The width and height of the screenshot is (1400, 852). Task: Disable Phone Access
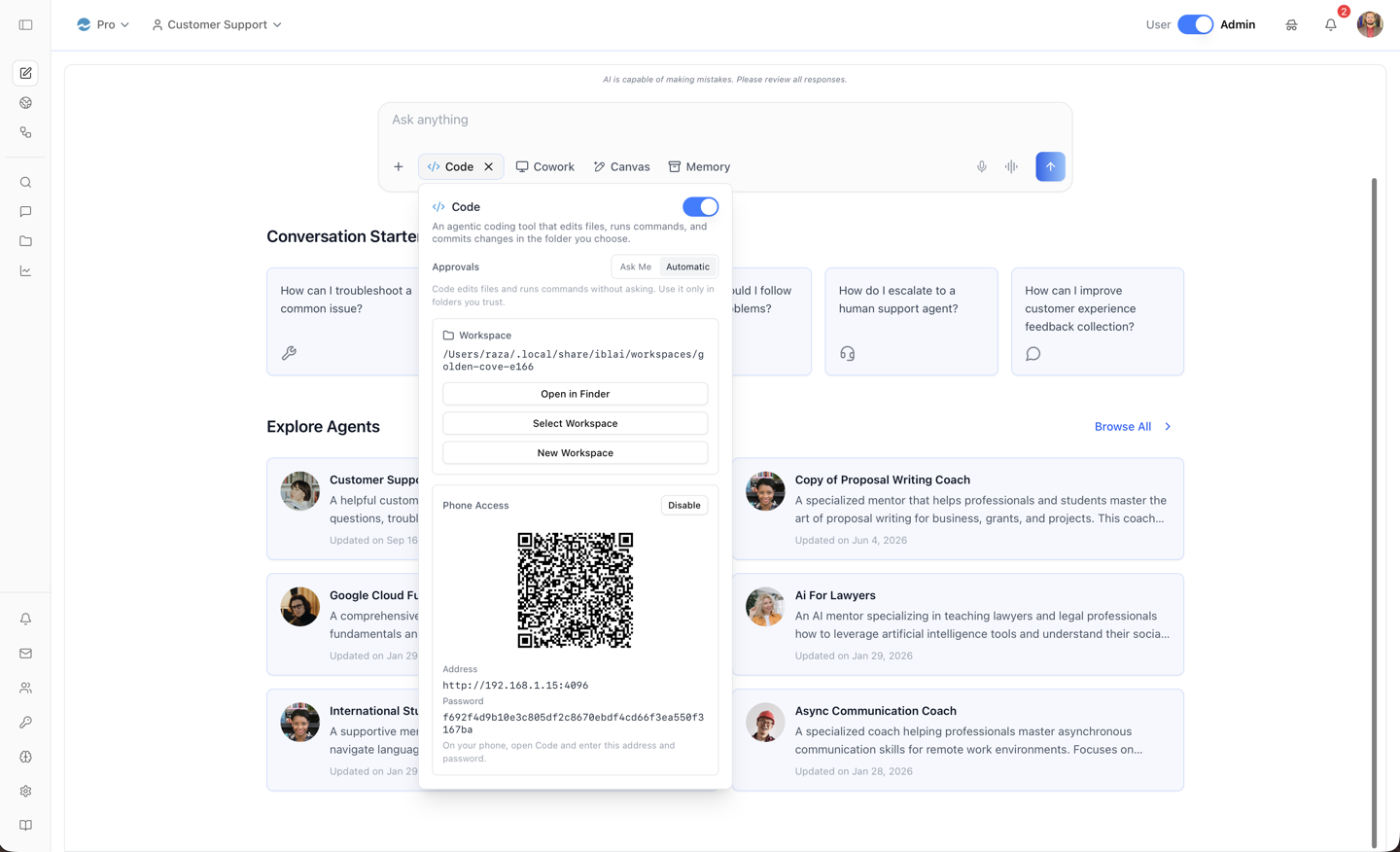[x=684, y=505]
